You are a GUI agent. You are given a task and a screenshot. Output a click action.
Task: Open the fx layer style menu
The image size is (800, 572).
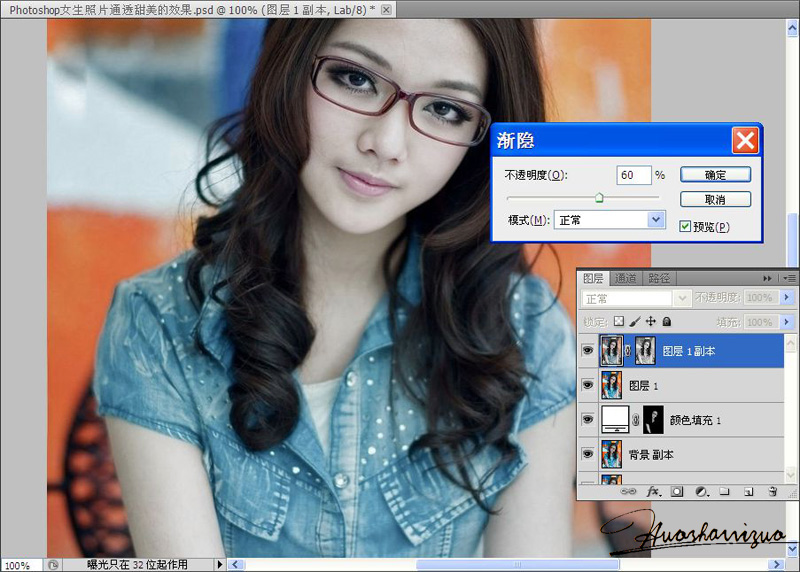(x=654, y=491)
